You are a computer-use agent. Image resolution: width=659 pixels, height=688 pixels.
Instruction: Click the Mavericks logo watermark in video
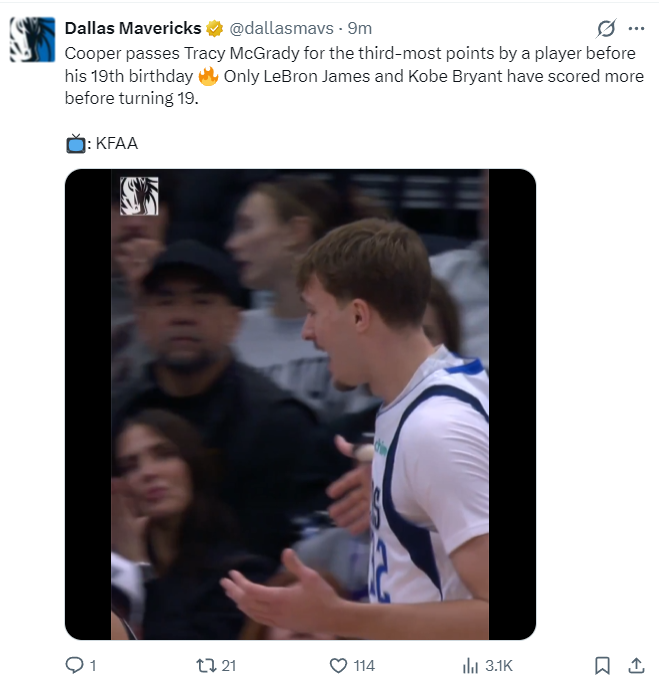click(x=139, y=196)
